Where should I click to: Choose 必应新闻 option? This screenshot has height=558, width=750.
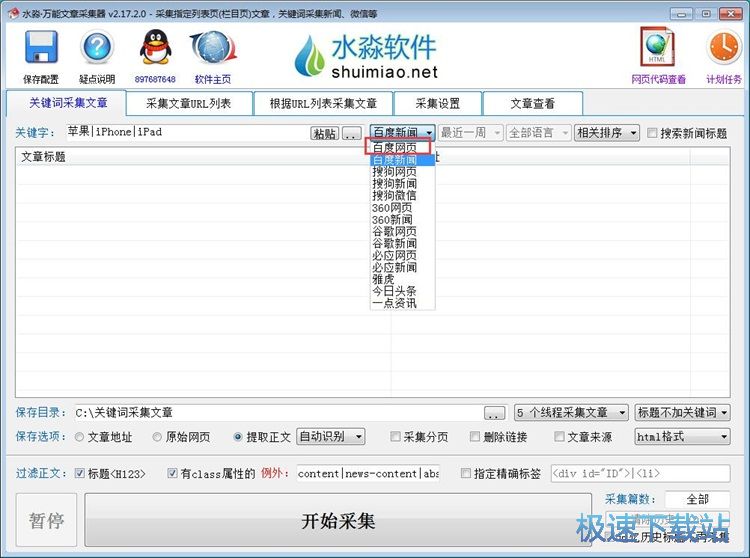point(403,268)
